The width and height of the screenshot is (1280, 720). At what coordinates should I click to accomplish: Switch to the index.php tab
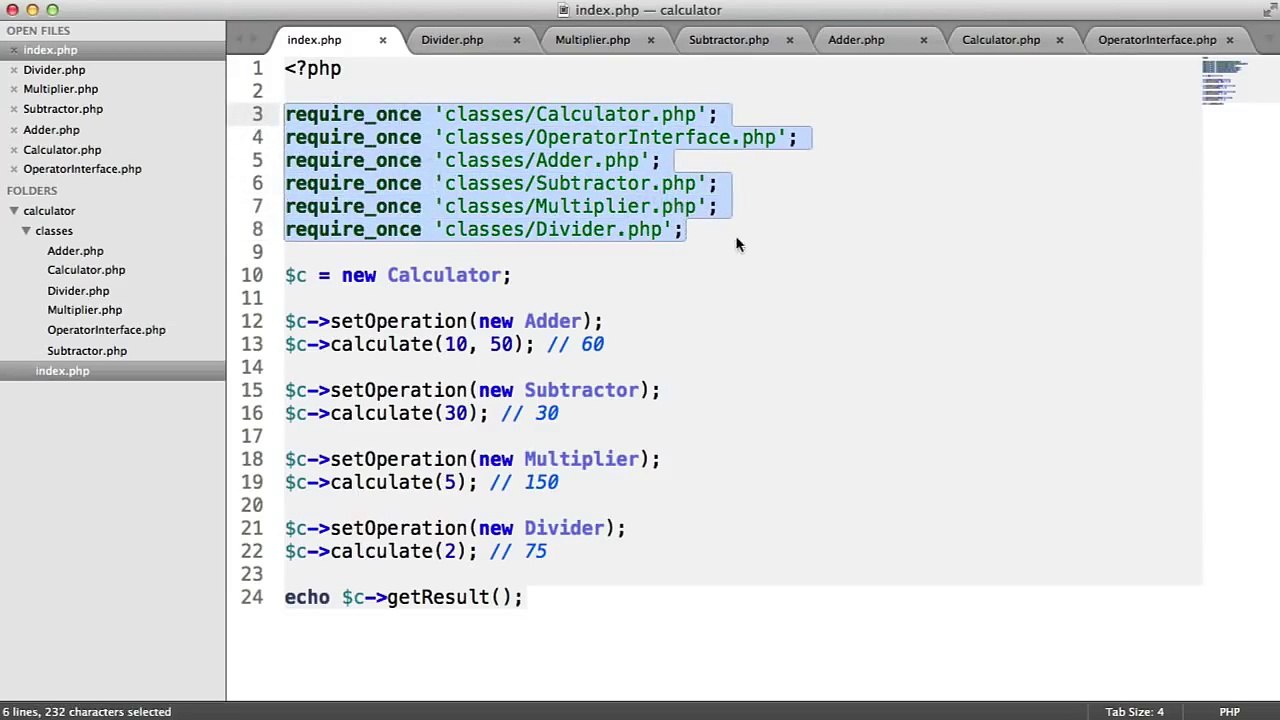click(x=314, y=40)
